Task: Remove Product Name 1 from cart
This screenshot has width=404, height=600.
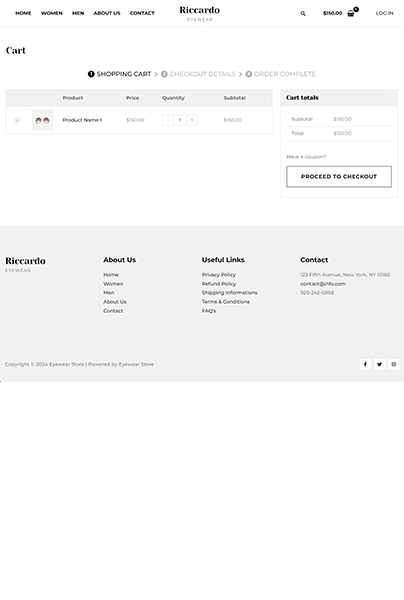Action: pyautogui.click(x=16, y=120)
